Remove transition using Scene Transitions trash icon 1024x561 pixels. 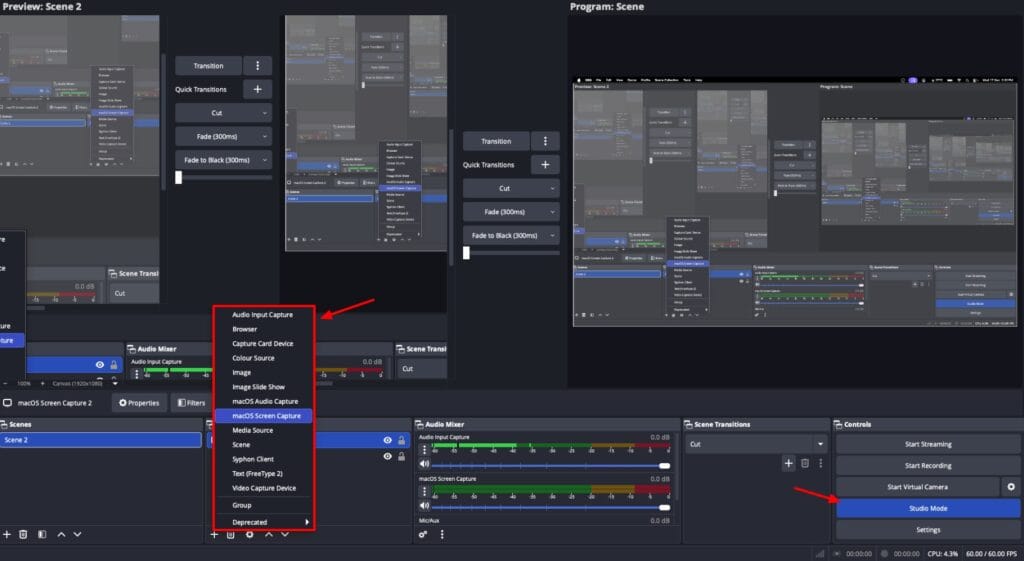click(x=804, y=463)
